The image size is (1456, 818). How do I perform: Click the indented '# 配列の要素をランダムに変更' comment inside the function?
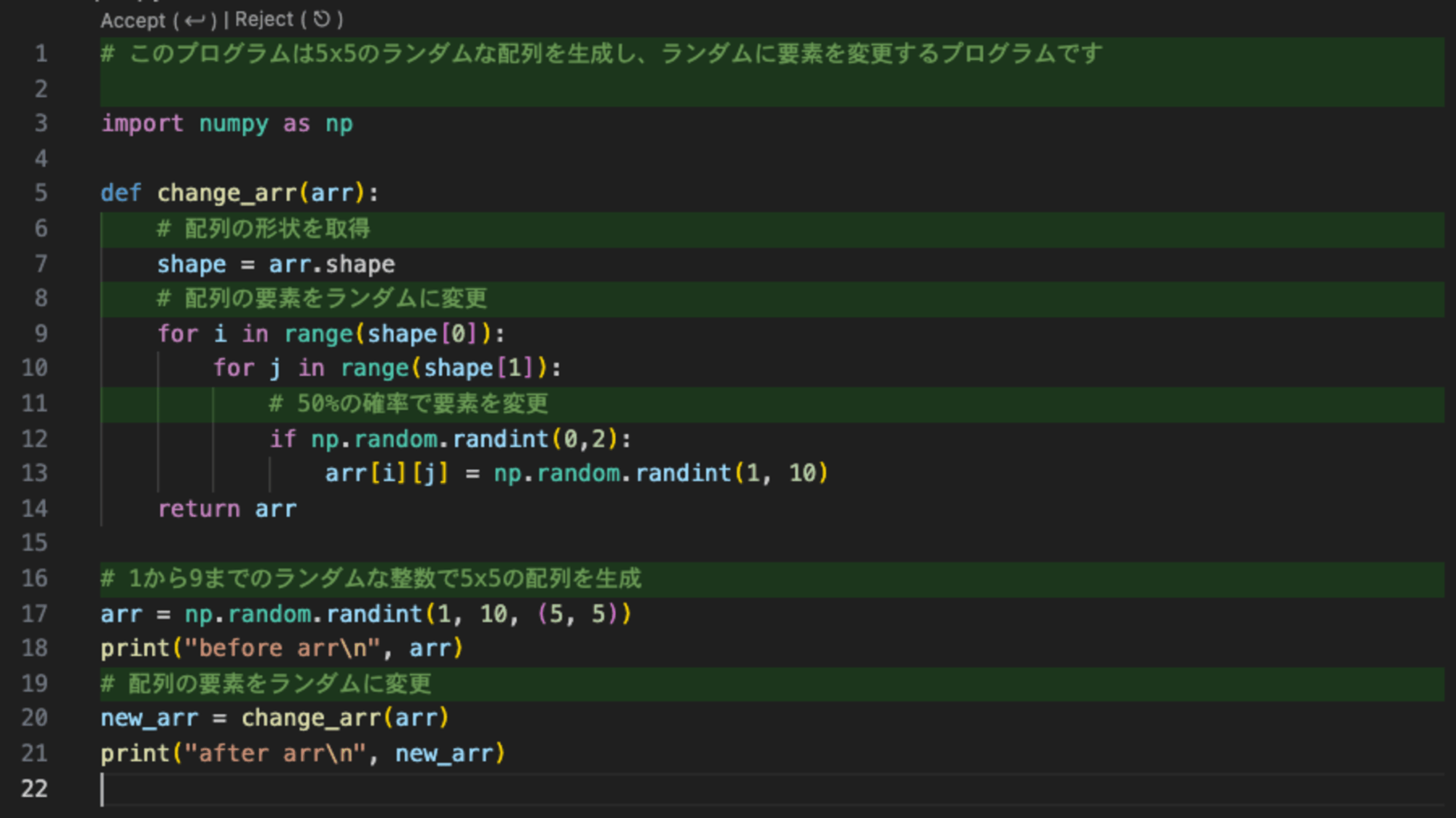(x=322, y=299)
